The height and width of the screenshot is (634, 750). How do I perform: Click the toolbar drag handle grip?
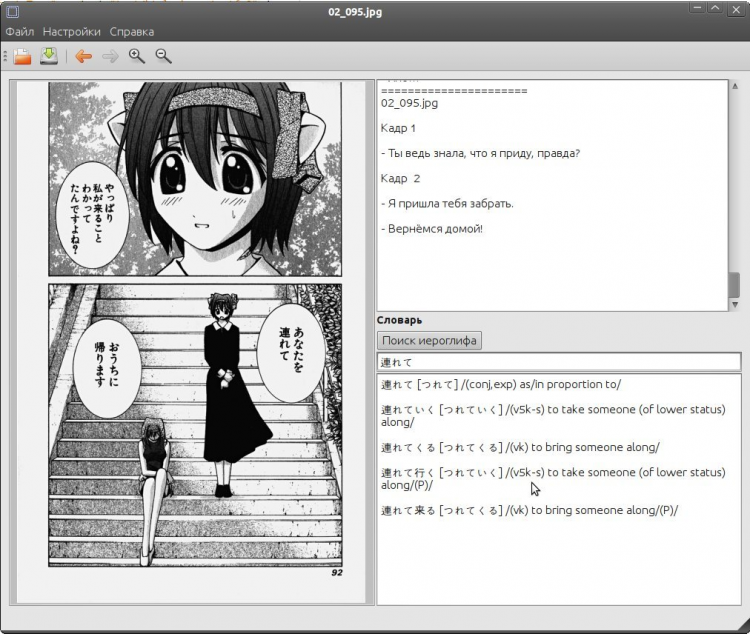(x=5, y=56)
